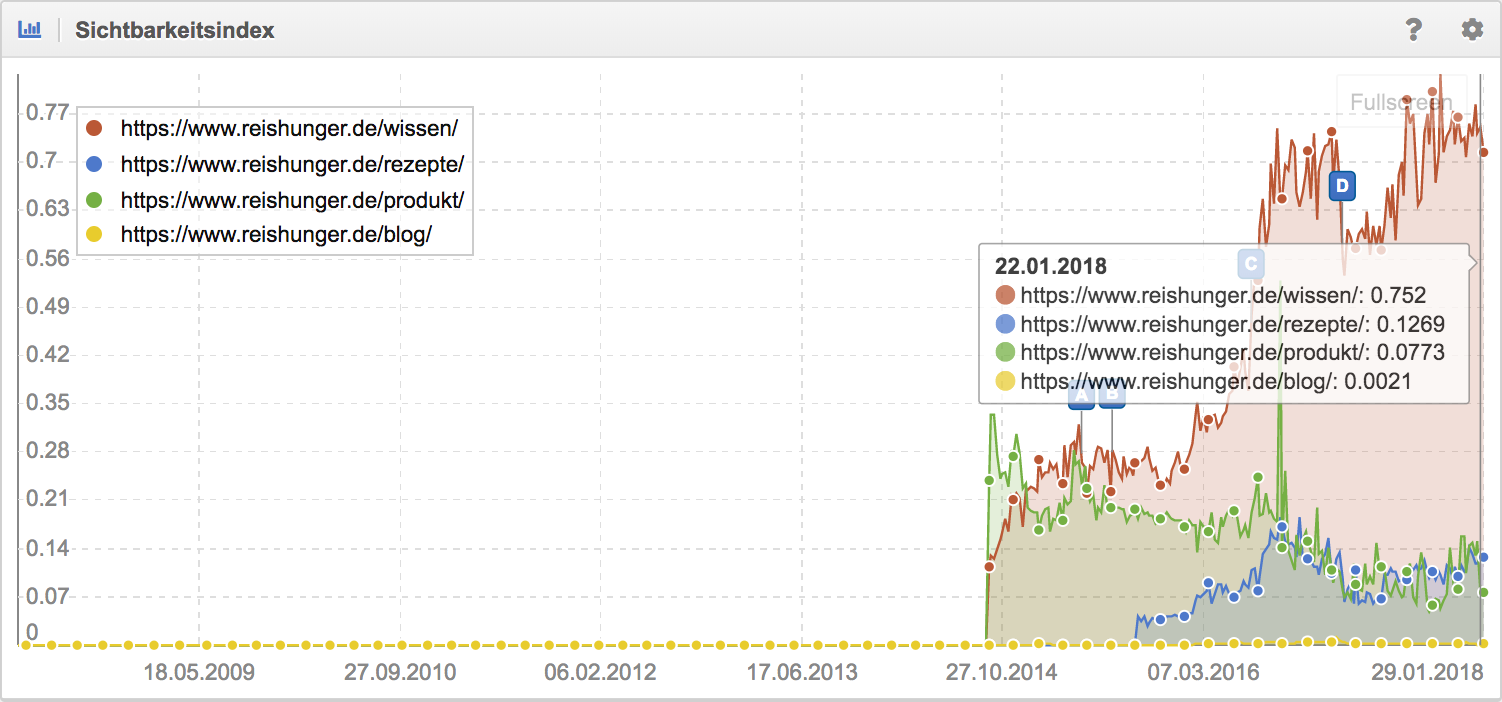Toggle the /wissen/ series in legend
This screenshot has height=702, width=1502.
(289, 128)
